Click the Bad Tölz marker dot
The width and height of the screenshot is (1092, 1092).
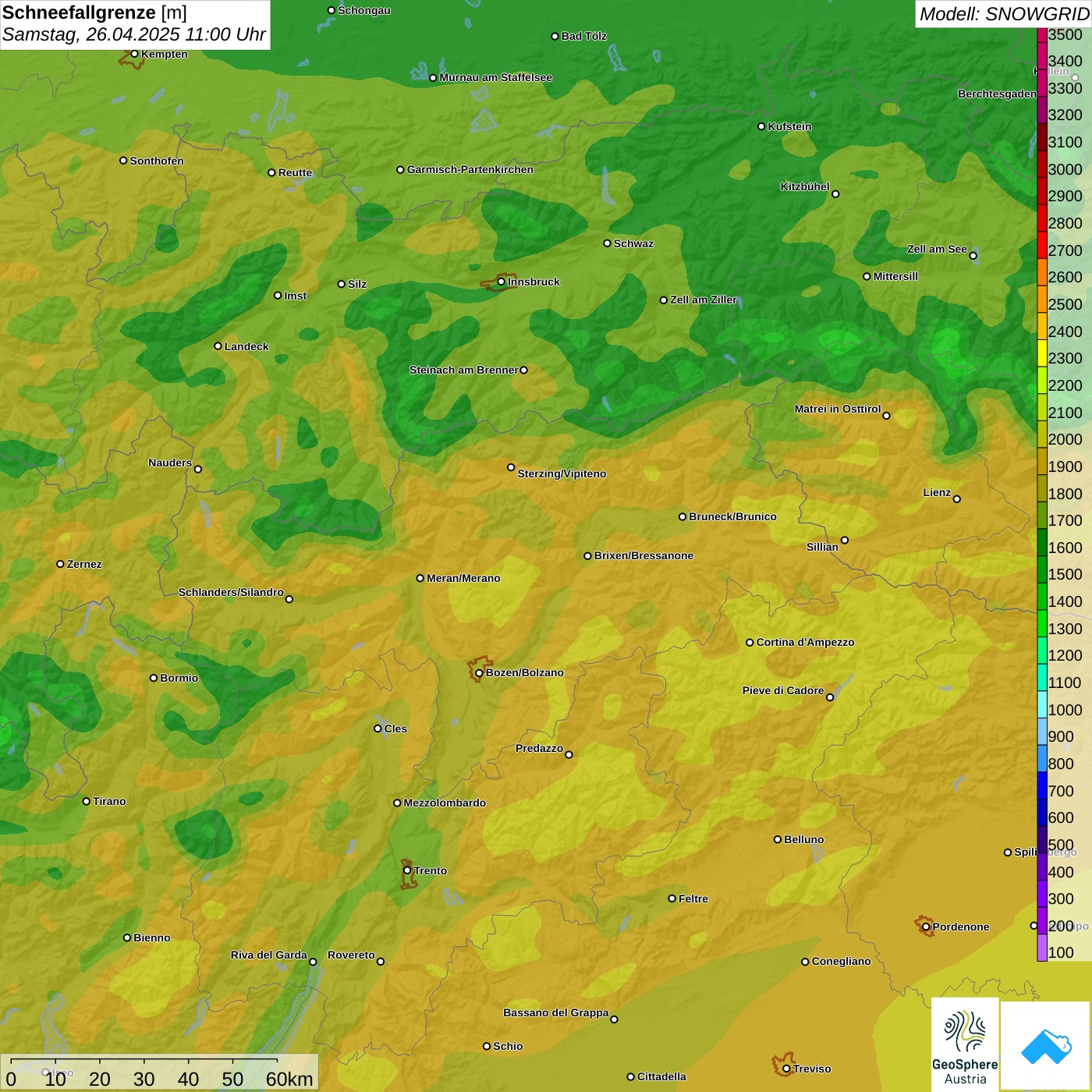coord(555,36)
